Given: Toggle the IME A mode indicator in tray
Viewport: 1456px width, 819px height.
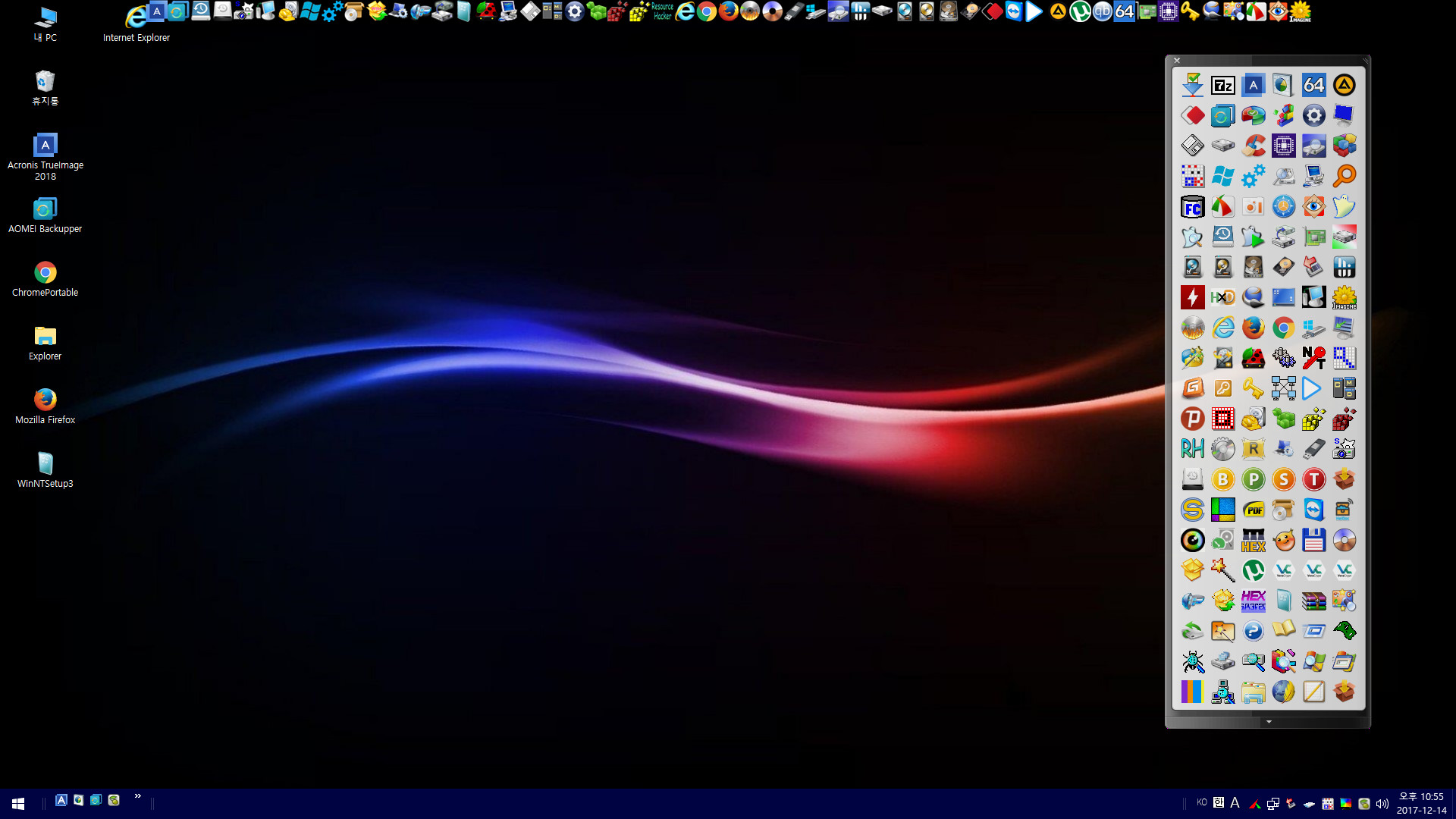Looking at the screenshot, I should click(1235, 802).
